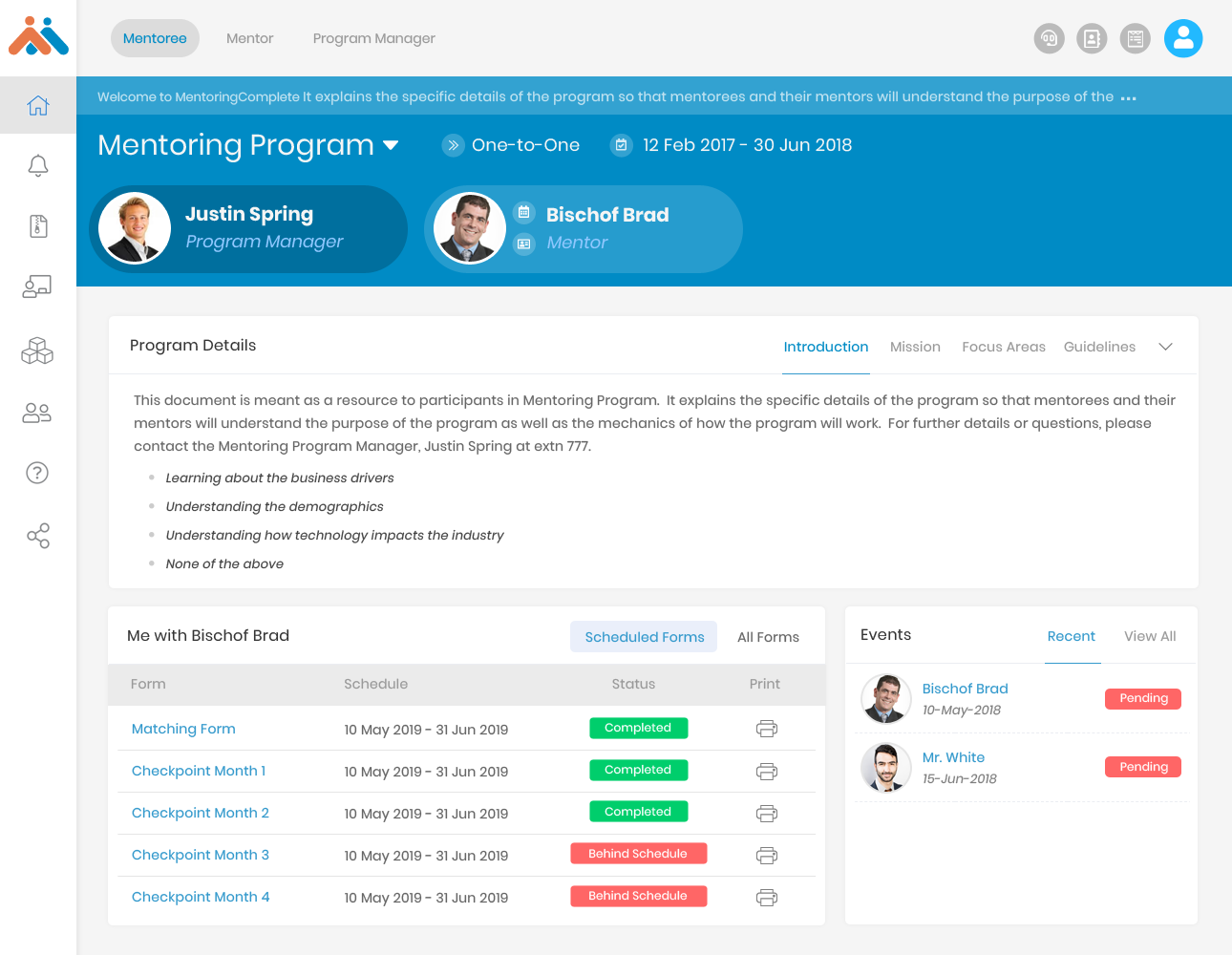Click print icon for Checkpoint Month 3
1232x955 pixels.
(x=766, y=855)
